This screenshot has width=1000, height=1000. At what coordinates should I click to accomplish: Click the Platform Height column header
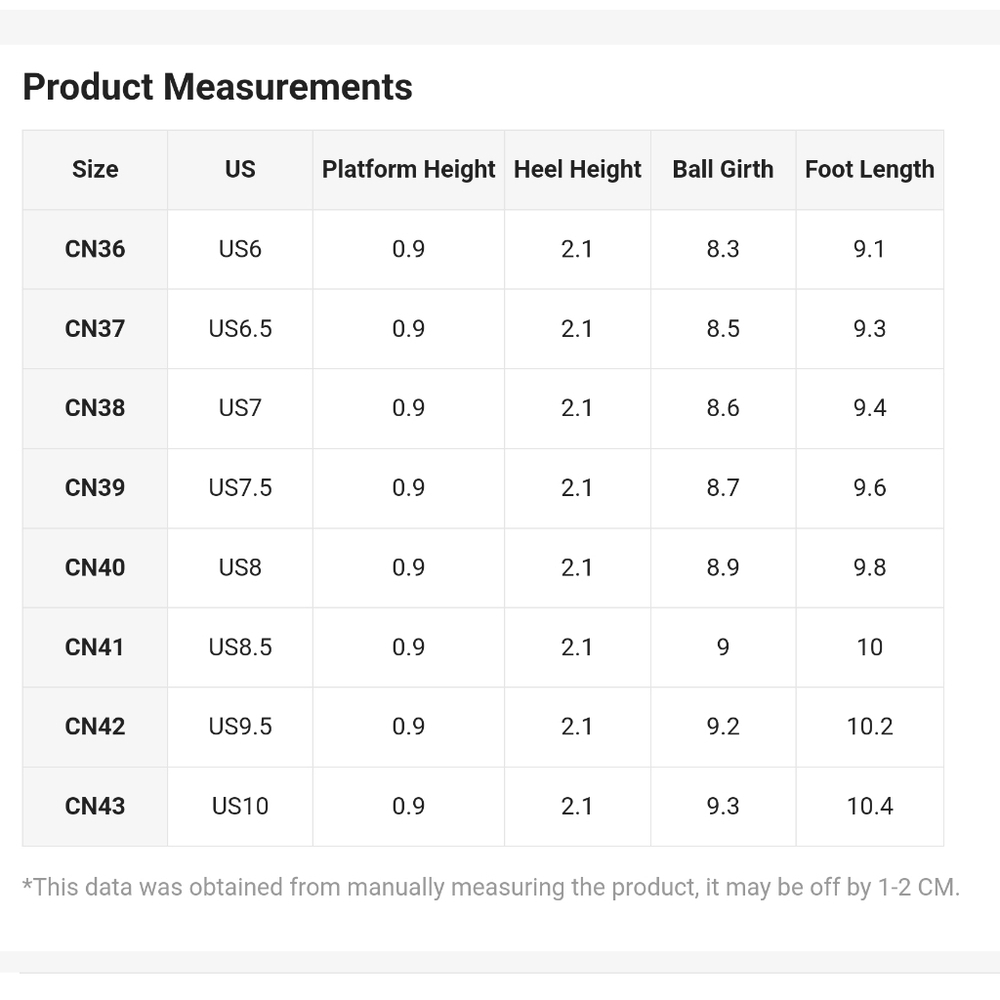(408, 170)
